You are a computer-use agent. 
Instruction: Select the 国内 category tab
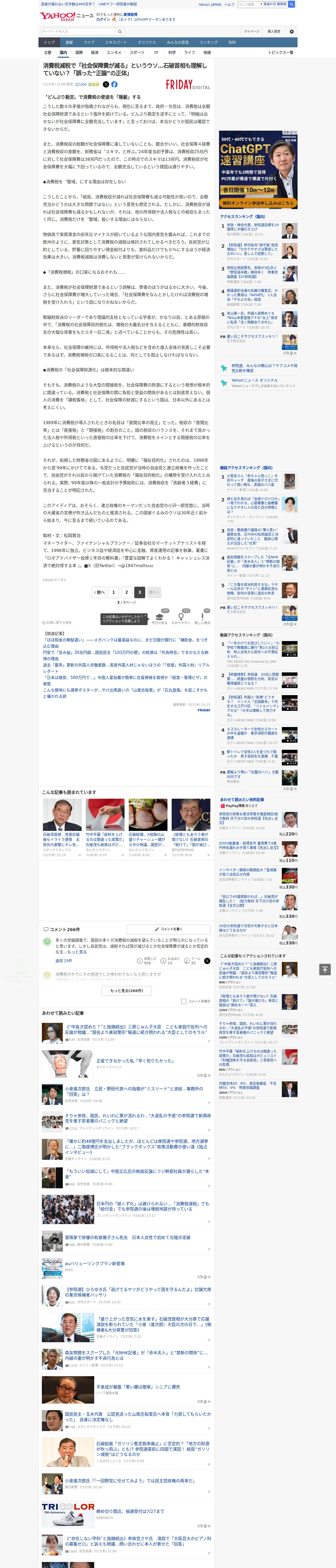pyautogui.click(x=63, y=52)
